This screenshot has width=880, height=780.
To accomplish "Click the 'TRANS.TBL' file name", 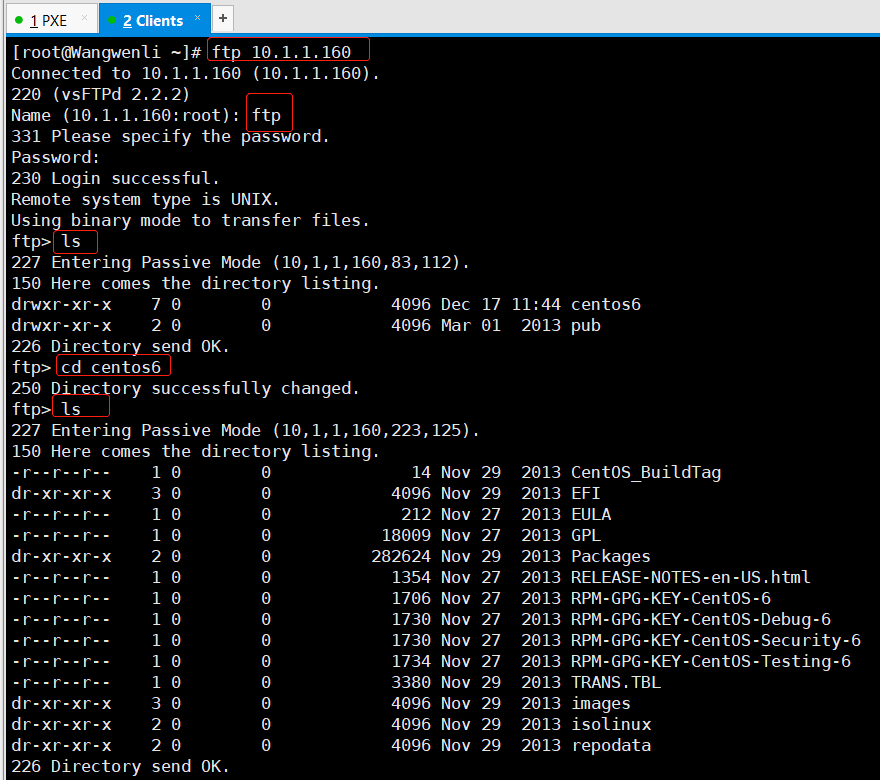I will pos(616,682).
